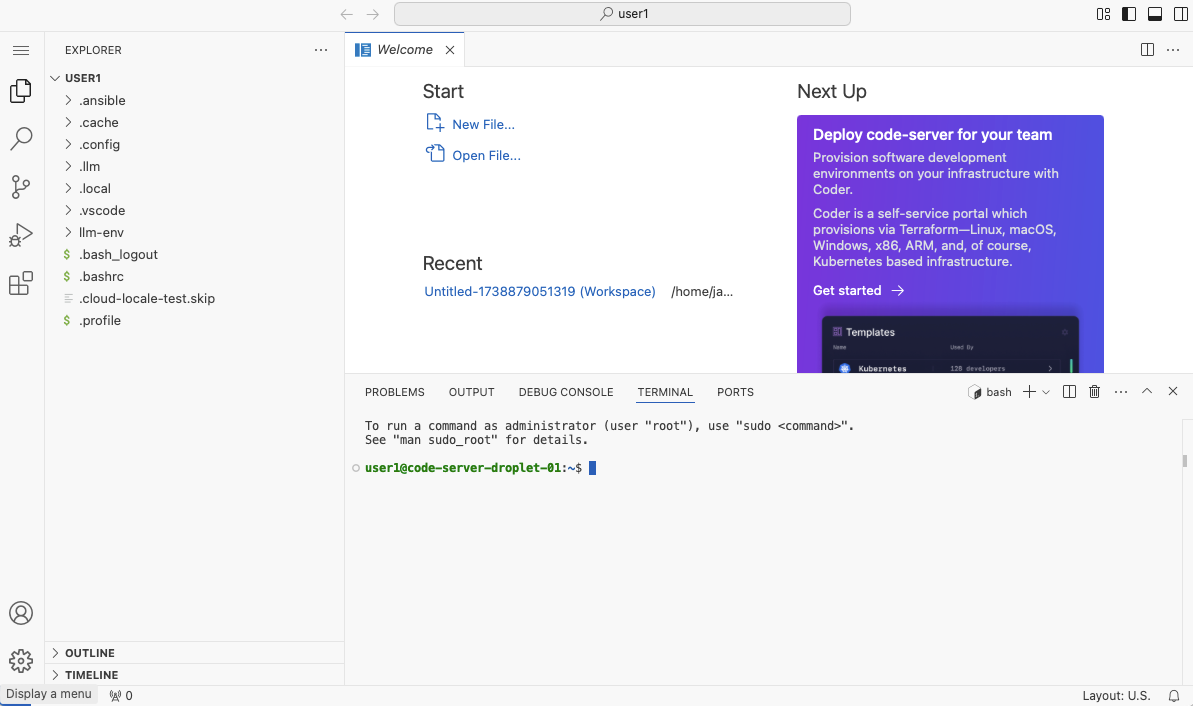
Task: Open the .cloud-locale-test.skip file
Action: (x=147, y=299)
